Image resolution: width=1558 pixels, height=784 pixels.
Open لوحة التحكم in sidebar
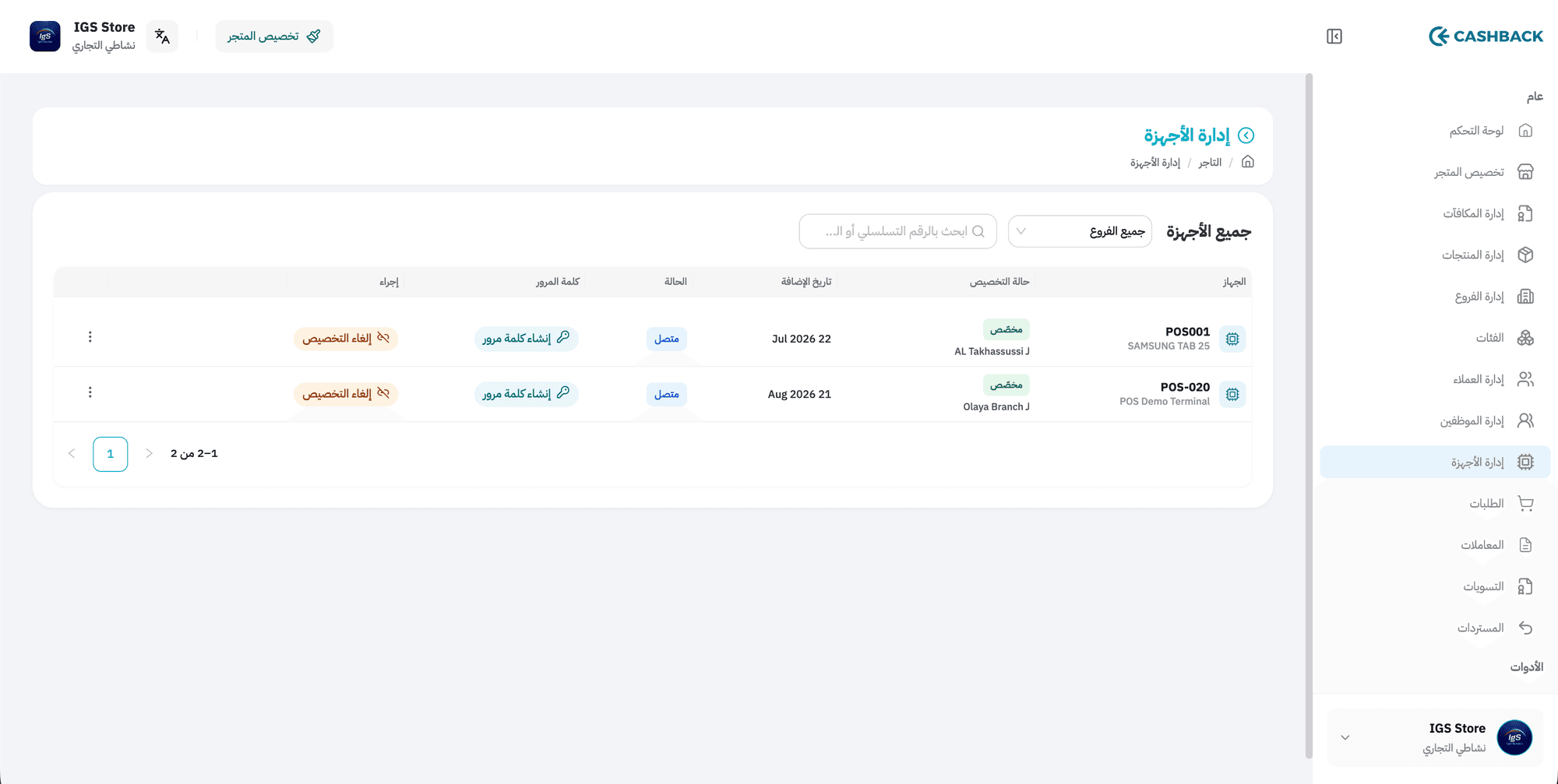[1435, 131]
